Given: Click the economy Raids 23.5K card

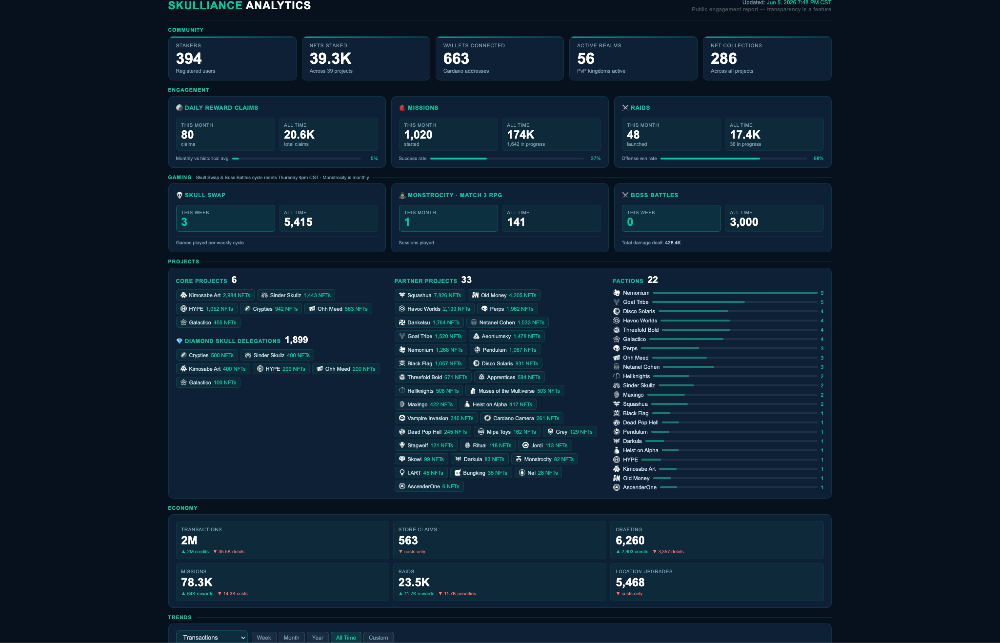Looking at the screenshot, I should pos(499,582).
